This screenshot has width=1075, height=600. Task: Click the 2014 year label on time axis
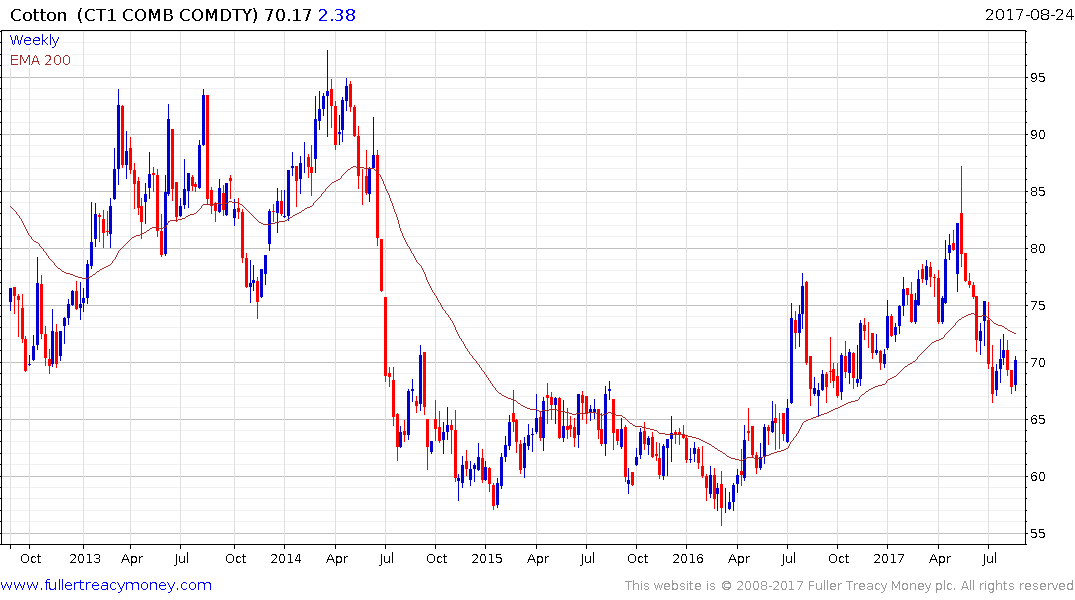[x=286, y=558]
